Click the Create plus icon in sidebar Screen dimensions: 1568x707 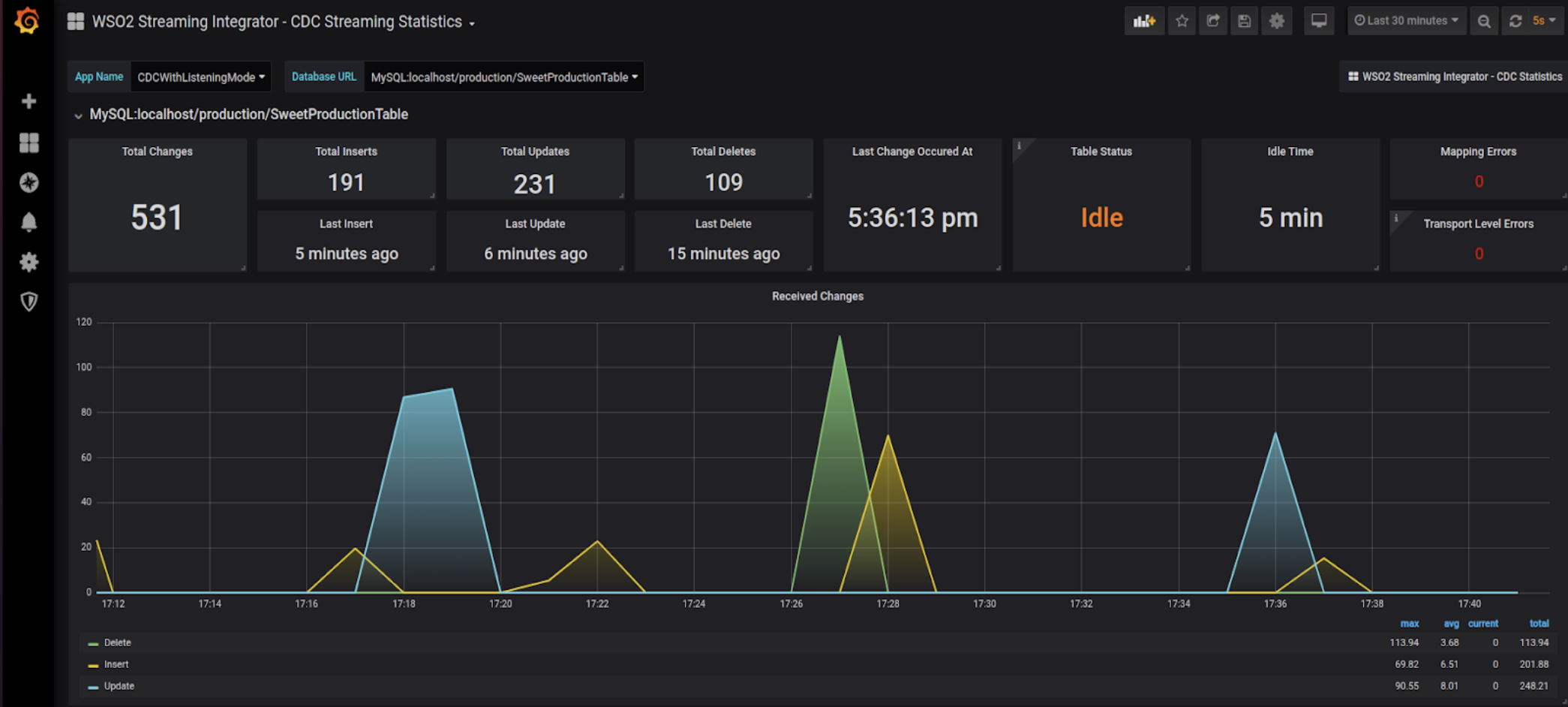click(29, 101)
